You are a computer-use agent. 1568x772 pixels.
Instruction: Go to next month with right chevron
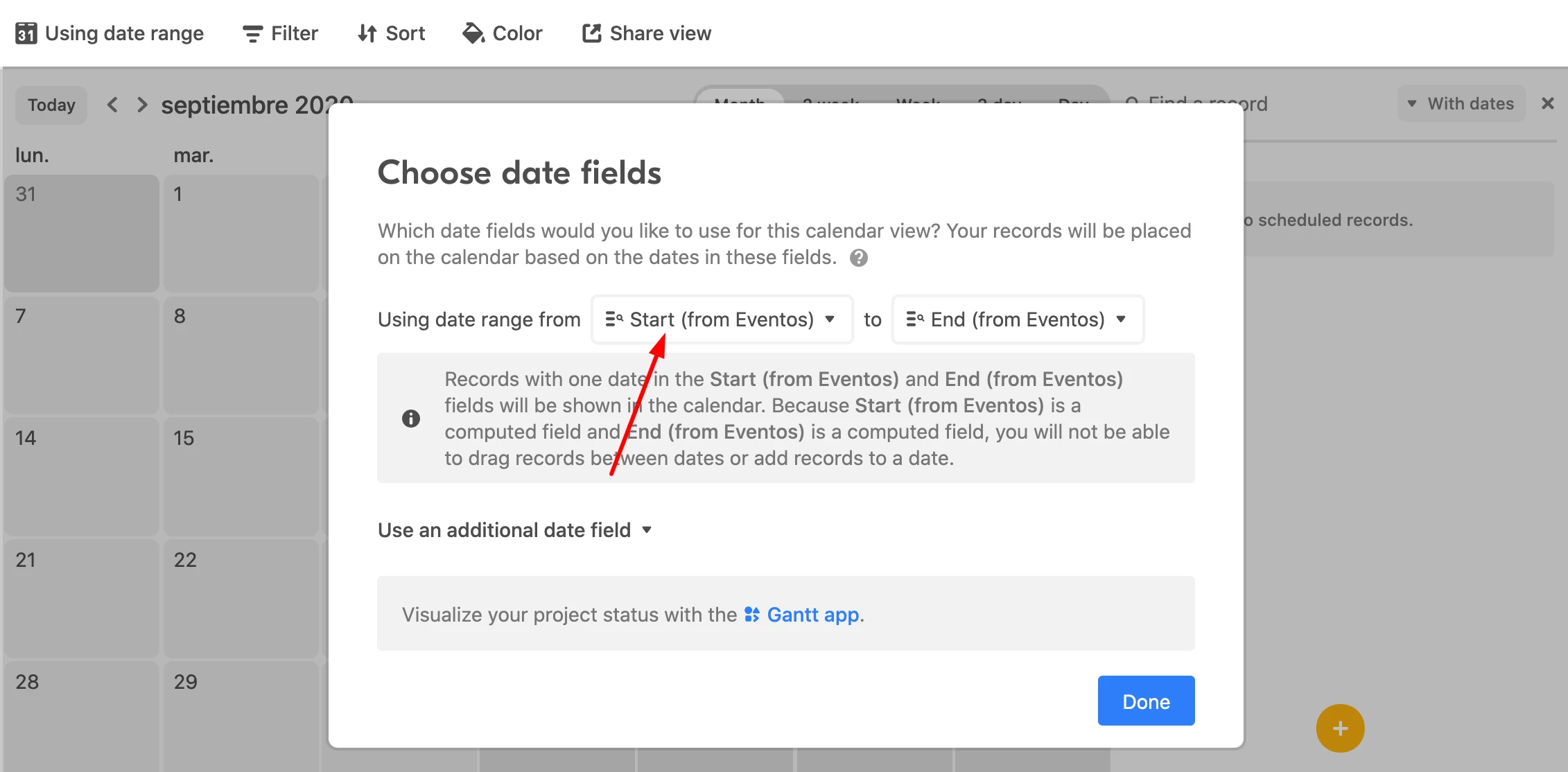pos(142,105)
